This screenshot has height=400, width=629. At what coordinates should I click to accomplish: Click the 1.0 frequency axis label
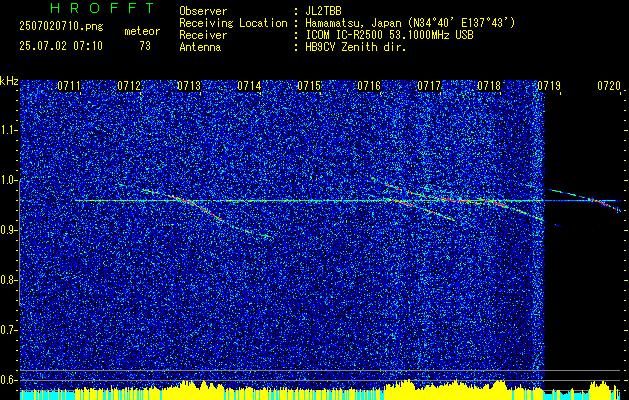(x=9, y=180)
